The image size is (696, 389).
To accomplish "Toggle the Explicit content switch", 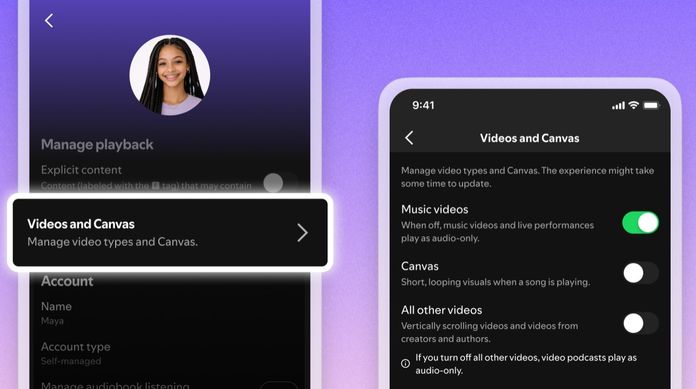I will tap(280, 182).
